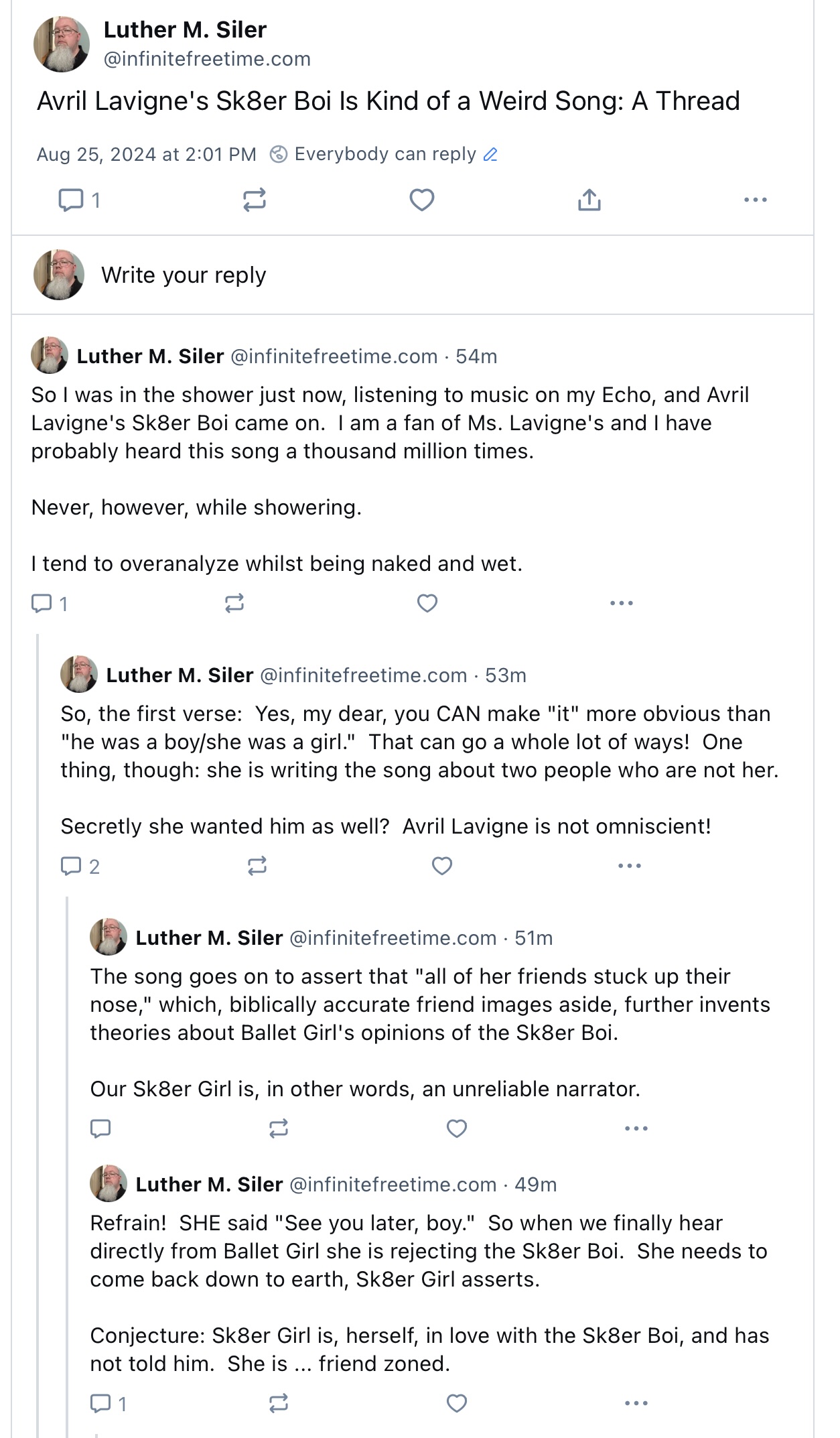Like the 53m 'not omniscient' post

(x=442, y=866)
